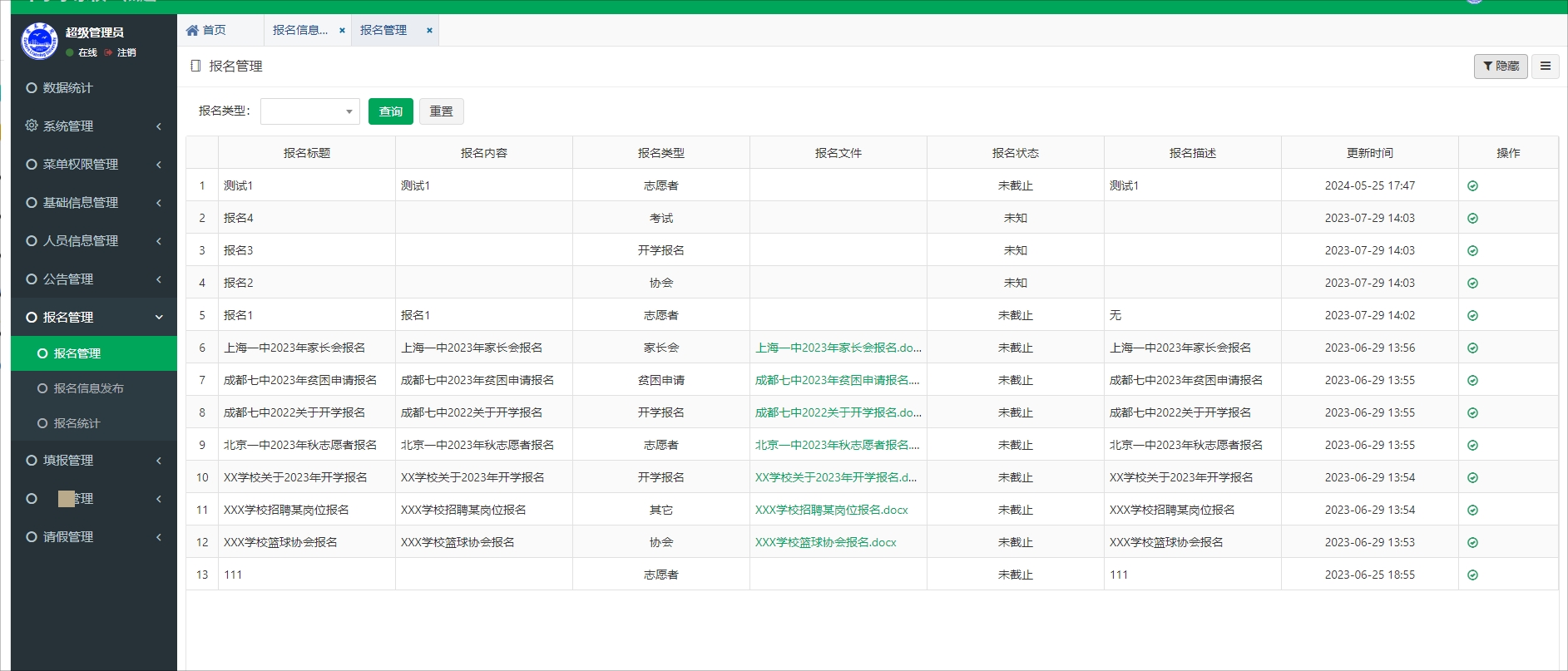Open file XX学校关于2023年开学报名.d...

coord(836,477)
